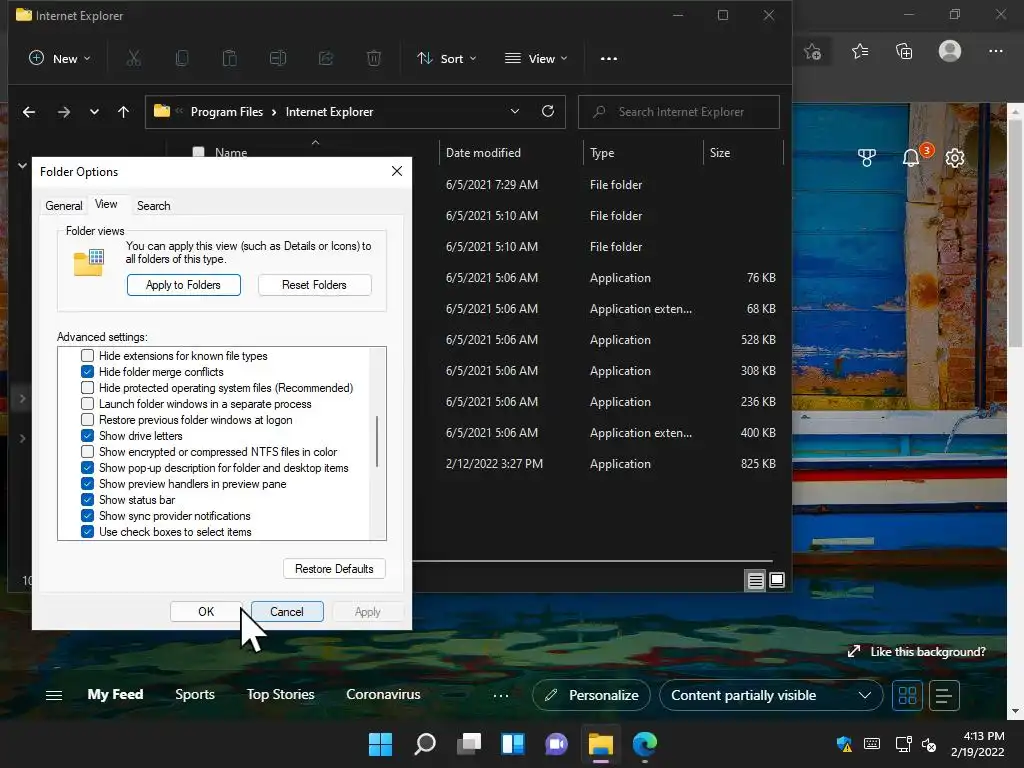Screen dimensions: 1024x768
Task: Go up one folder level with up arrow
Action: click(123, 112)
